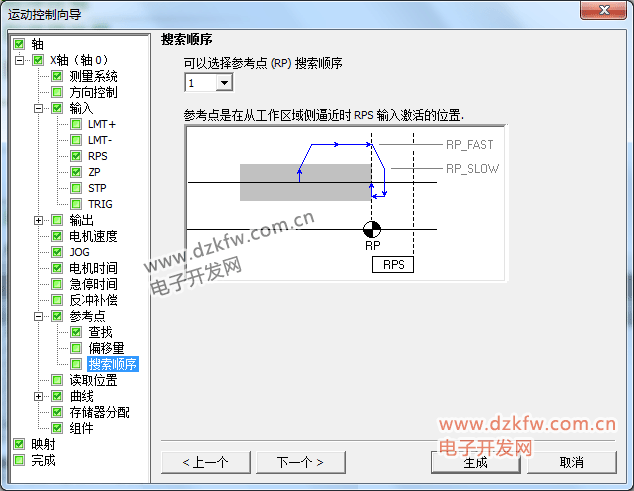This screenshot has height=491, width=634.
Task: Cancel the wizard with 取消
Action: click(x=571, y=462)
